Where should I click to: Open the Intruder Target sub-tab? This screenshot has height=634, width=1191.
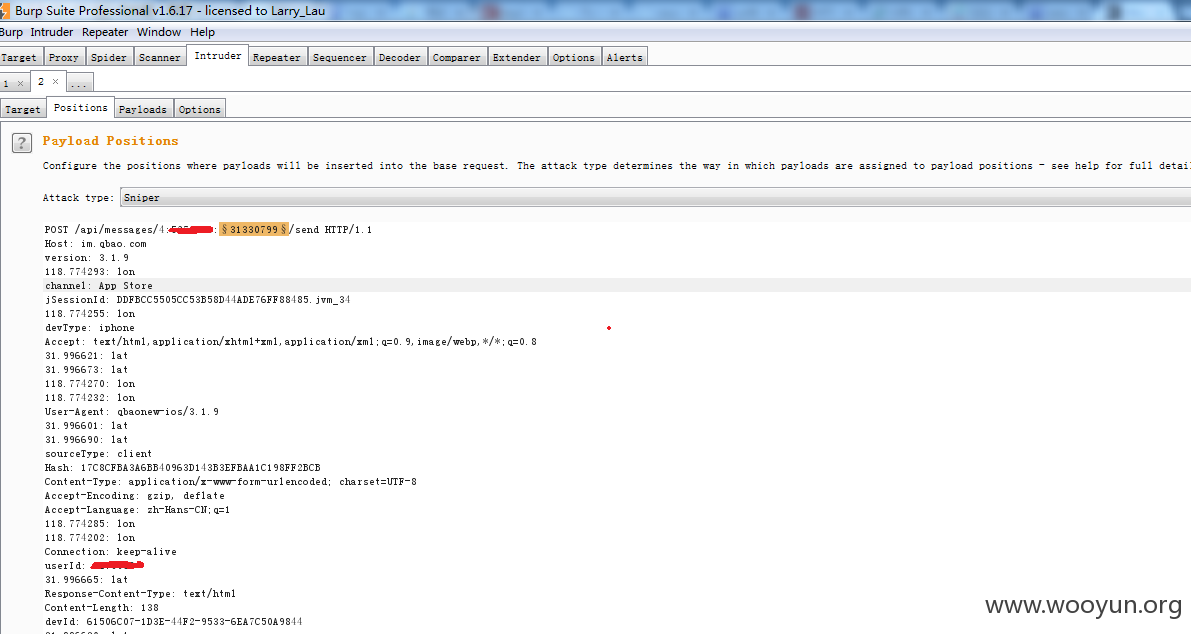click(23, 109)
